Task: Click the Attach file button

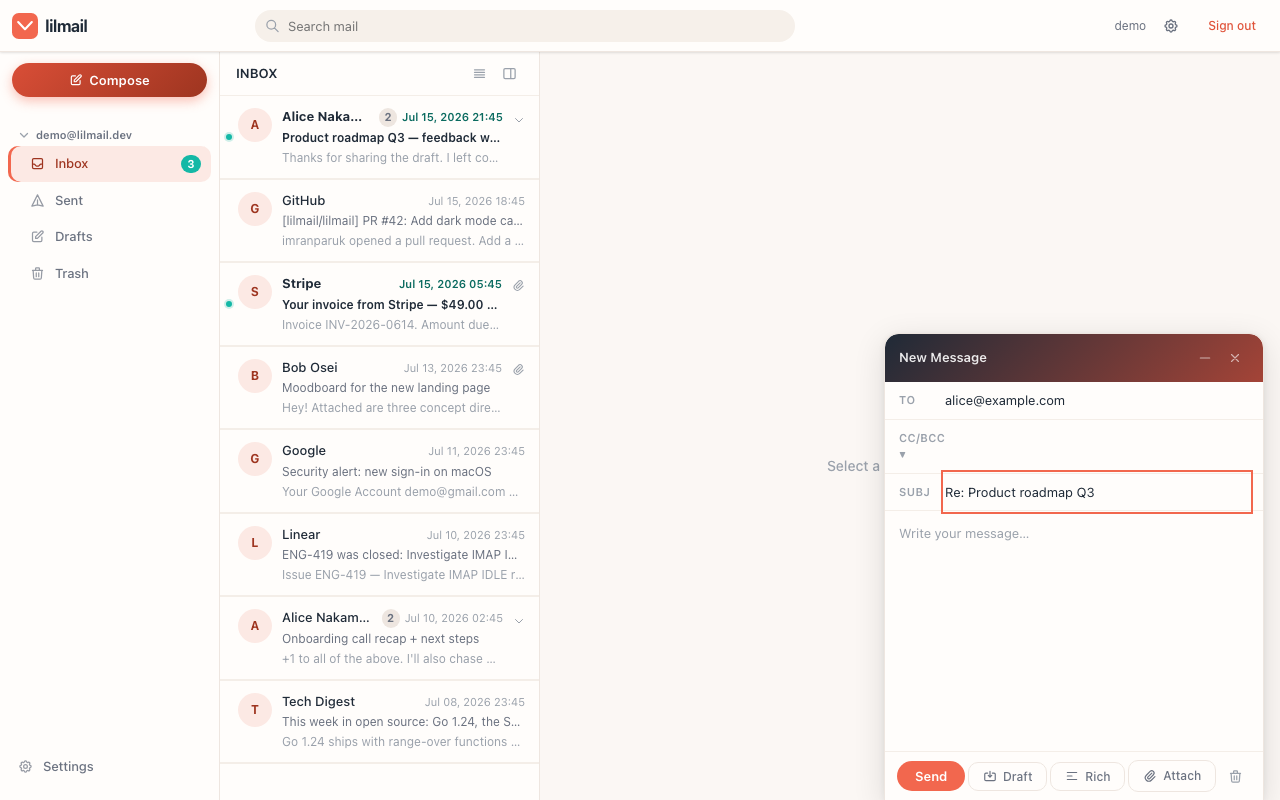Action: pyautogui.click(x=1172, y=776)
